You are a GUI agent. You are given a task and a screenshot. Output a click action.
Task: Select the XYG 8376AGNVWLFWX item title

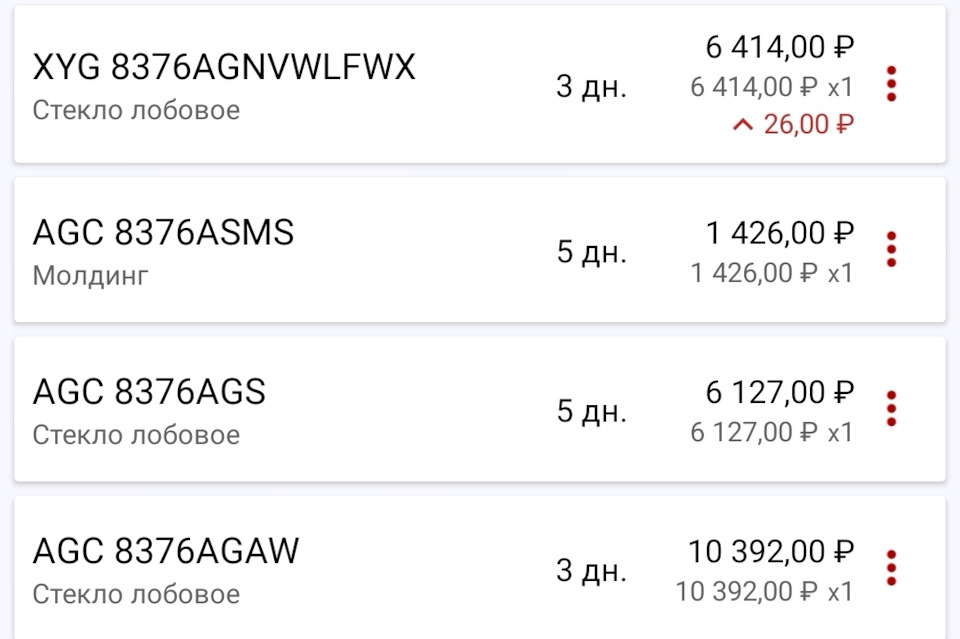click(x=223, y=68)
